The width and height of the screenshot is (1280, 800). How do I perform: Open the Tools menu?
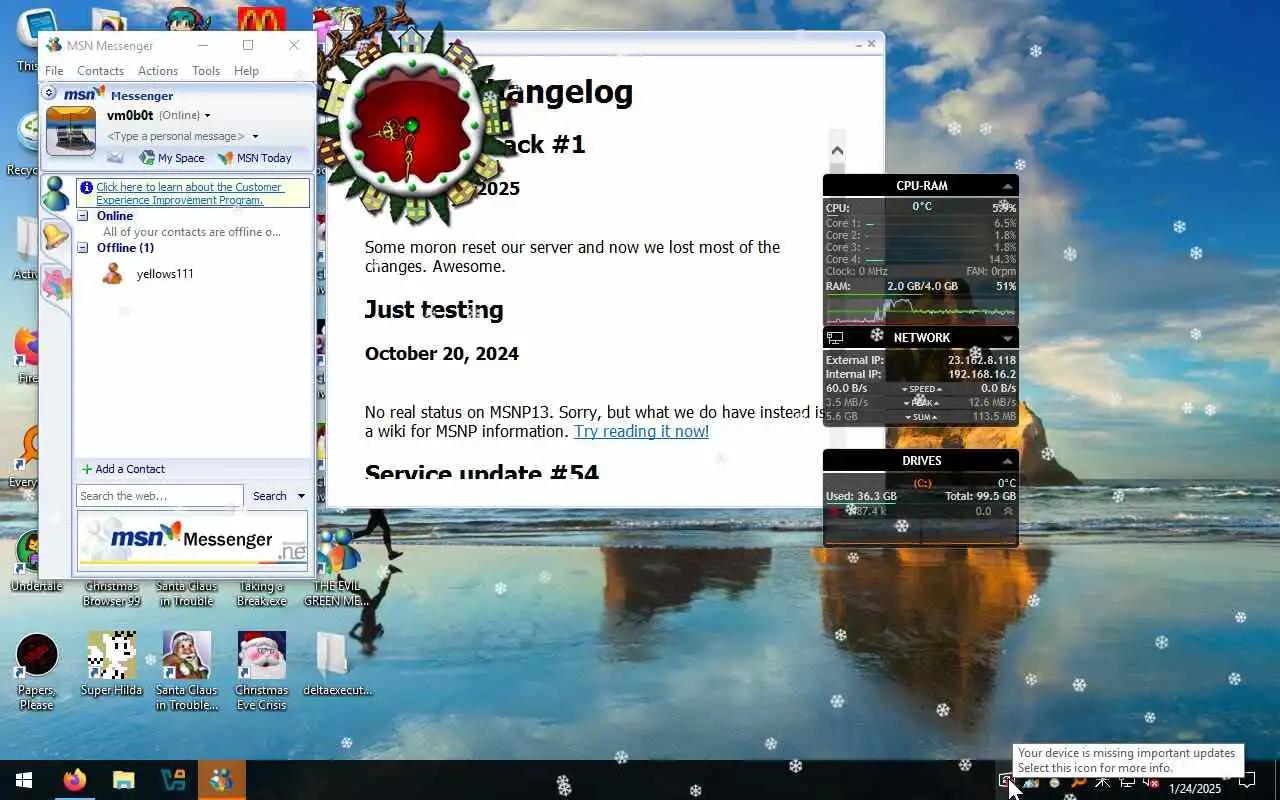[x=206, y=71]
